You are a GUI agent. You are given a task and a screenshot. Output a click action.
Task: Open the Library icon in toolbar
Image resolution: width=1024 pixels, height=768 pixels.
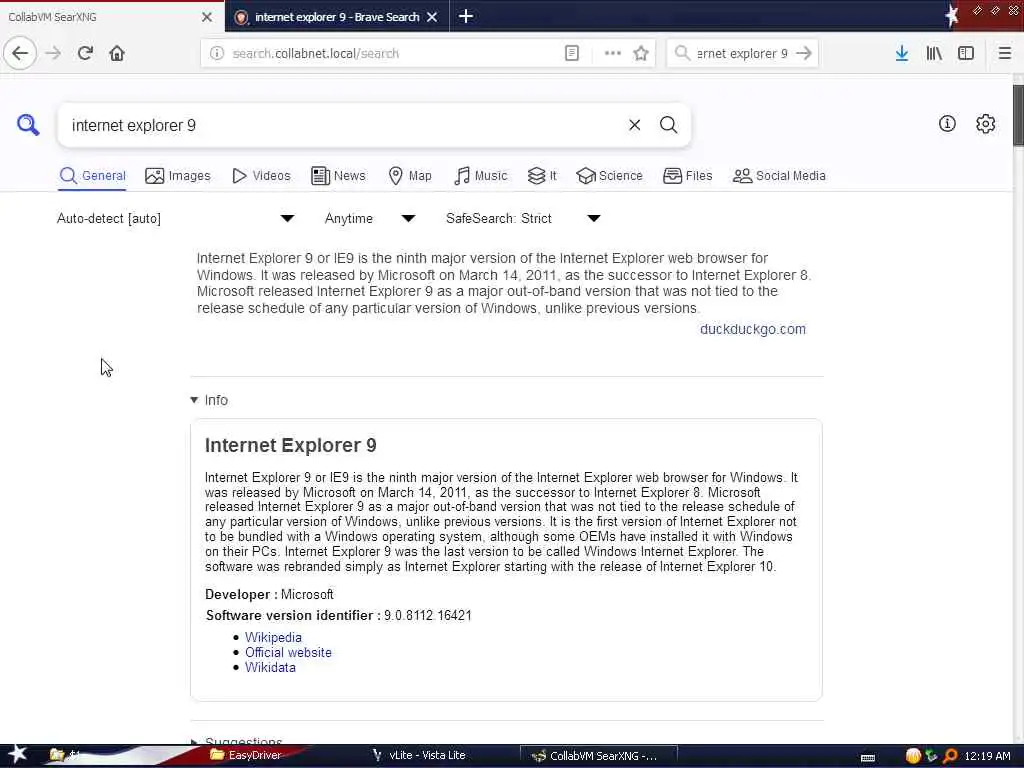tap(934, 53)
